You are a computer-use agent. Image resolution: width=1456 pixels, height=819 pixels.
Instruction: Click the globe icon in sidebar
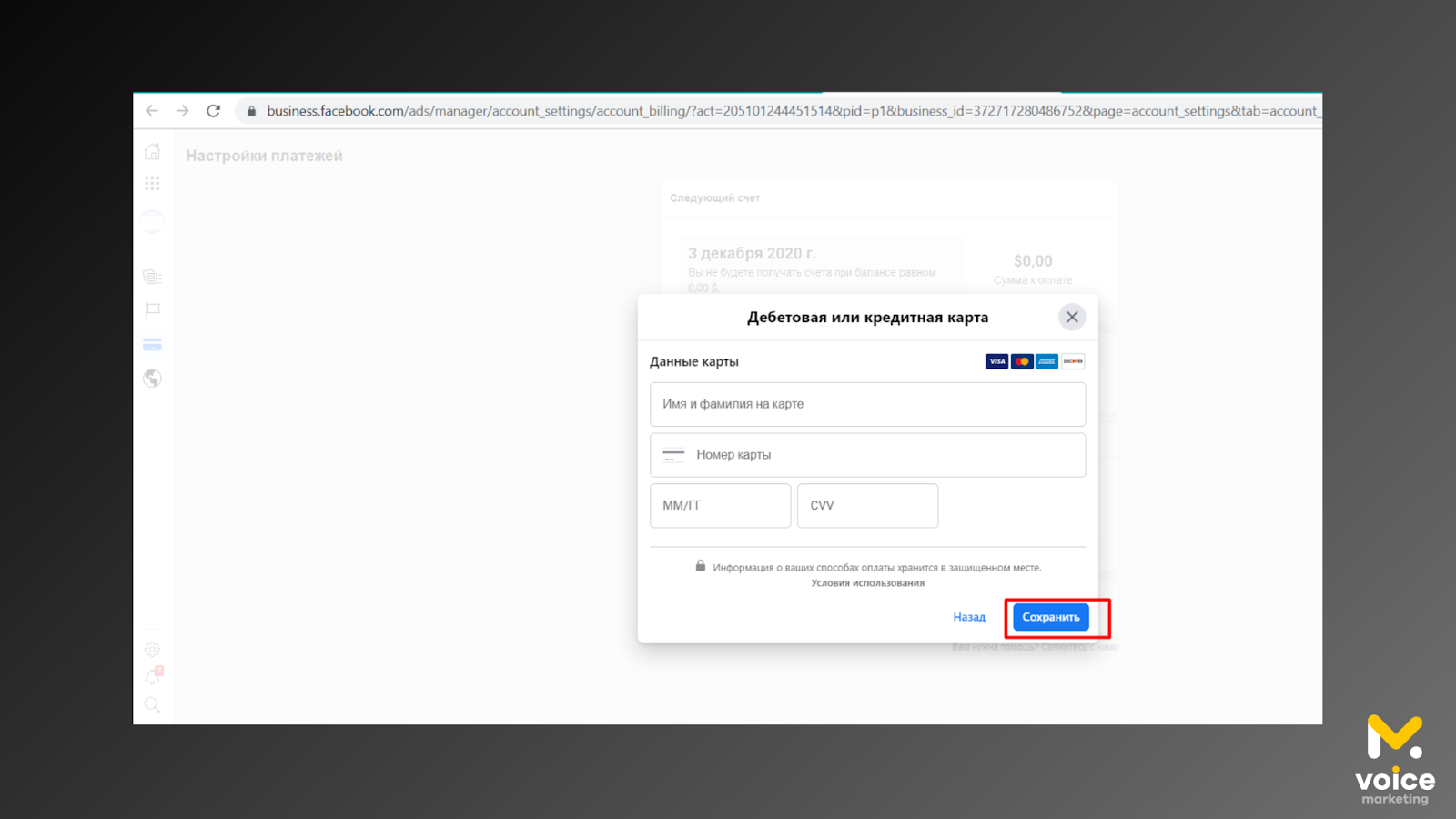[x=153, y=379]
